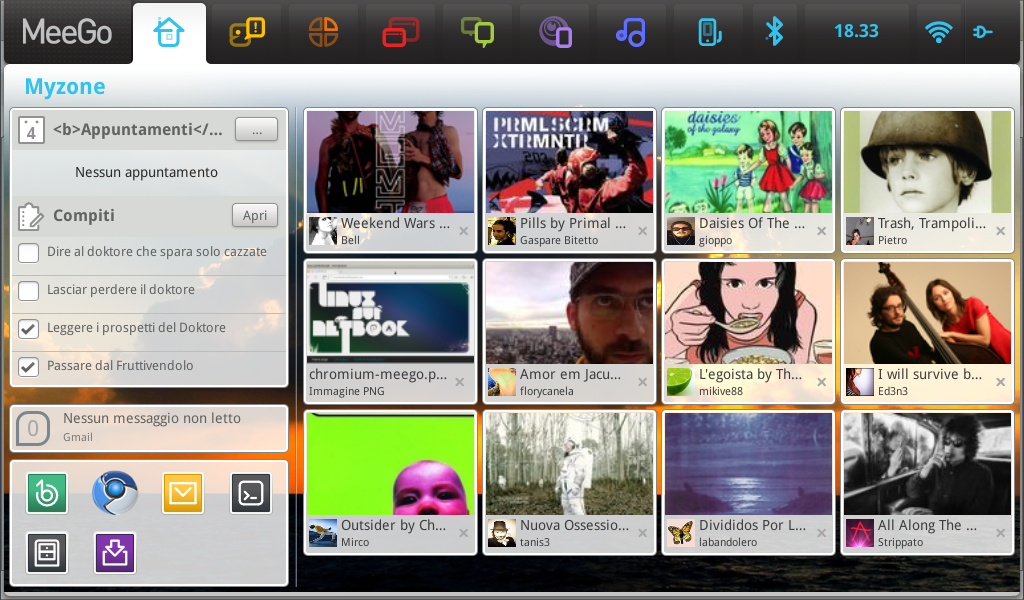Click Strippato's avatar icon
1024x600 pixels.
pos(859,533)
